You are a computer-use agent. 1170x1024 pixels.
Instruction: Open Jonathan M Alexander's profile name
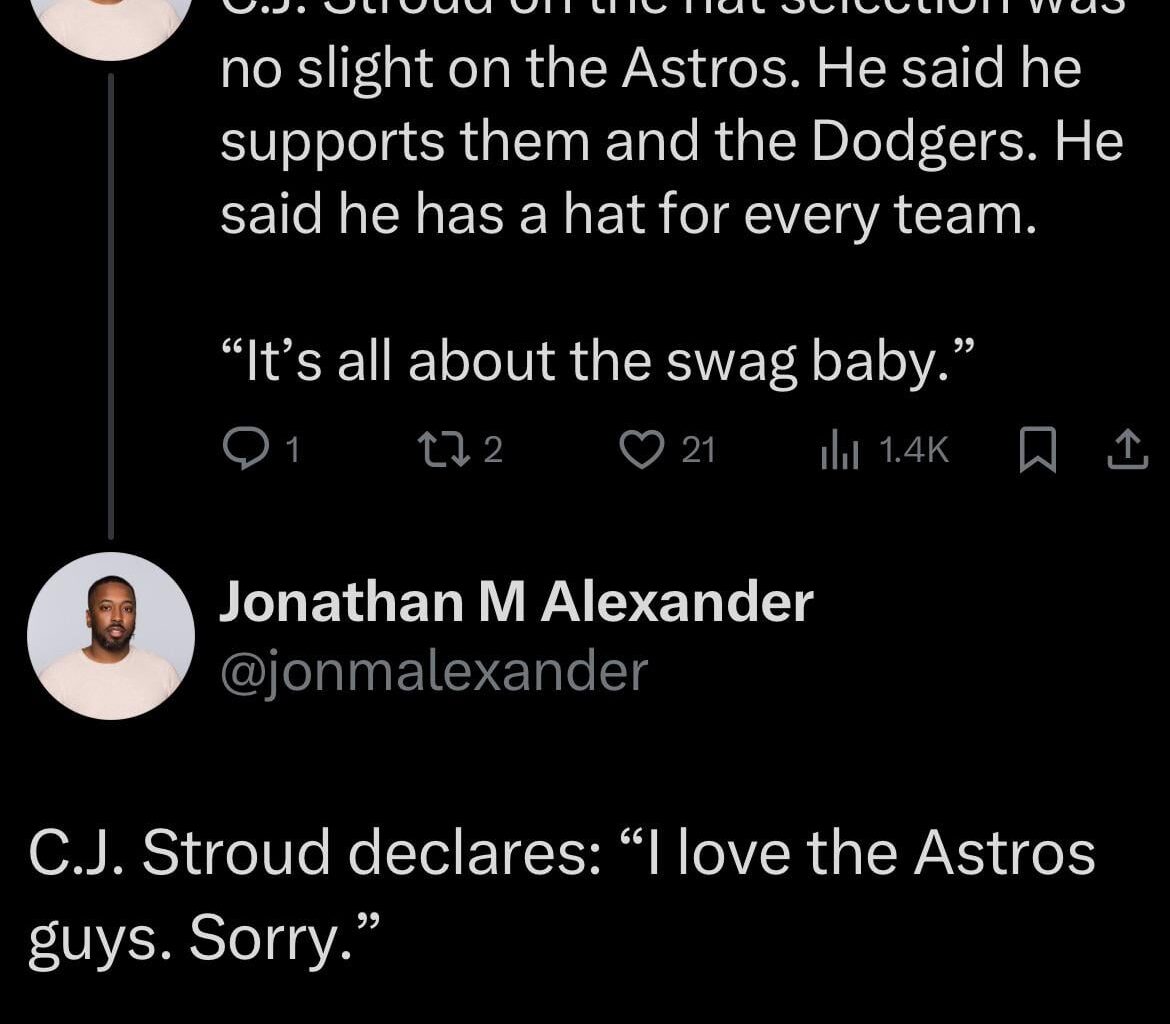(518, 601)
